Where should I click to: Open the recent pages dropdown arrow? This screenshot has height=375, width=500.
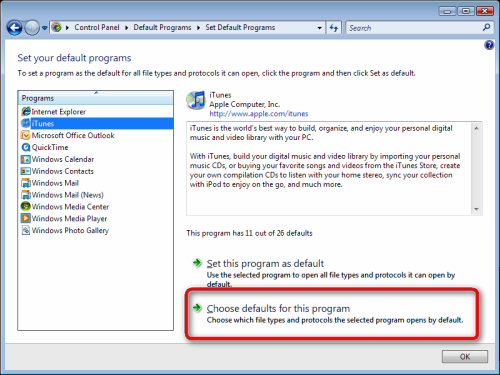coord(44,28)
